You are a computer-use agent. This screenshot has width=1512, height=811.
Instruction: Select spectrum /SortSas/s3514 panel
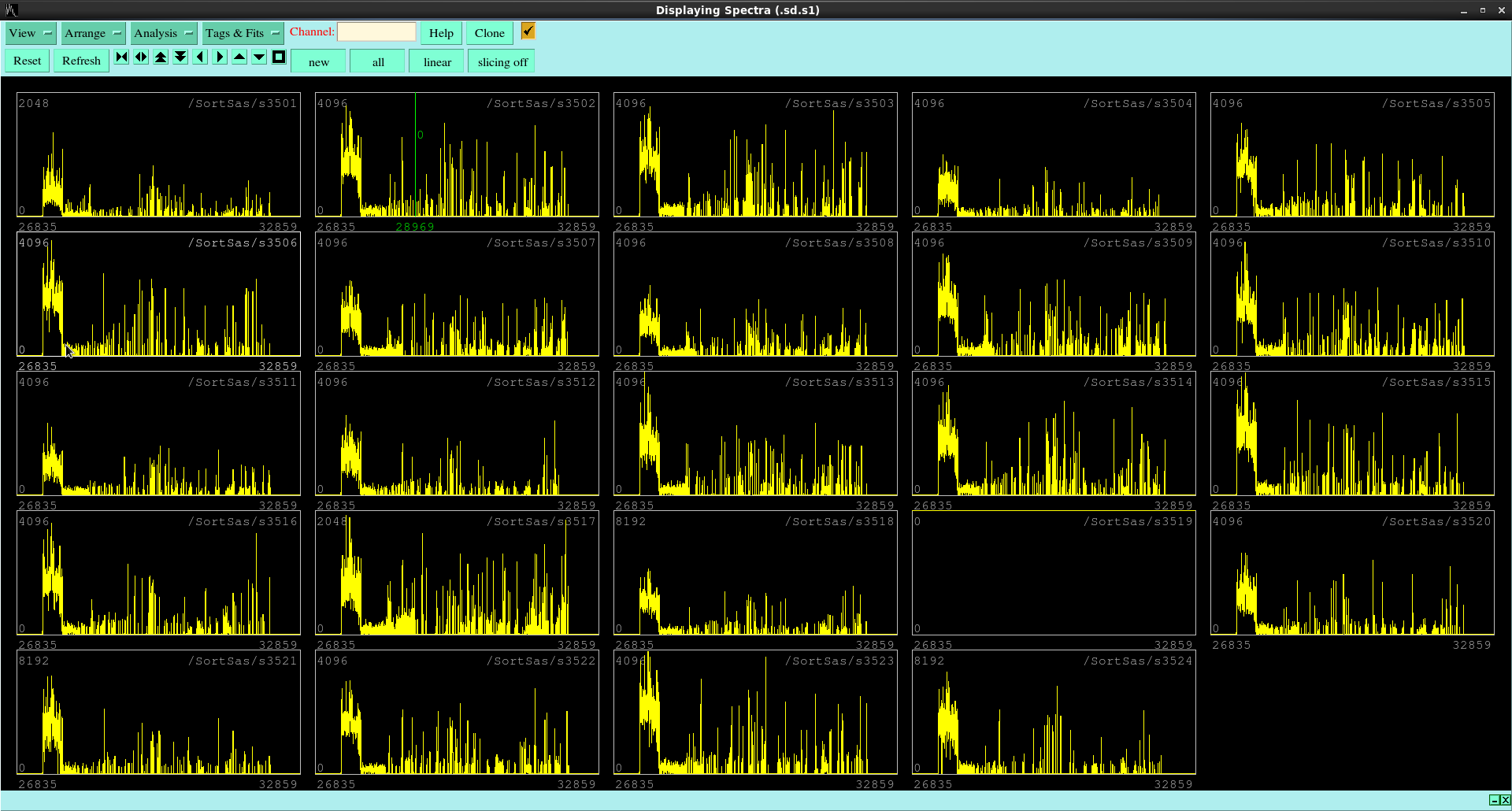(x=1054, y=434)
